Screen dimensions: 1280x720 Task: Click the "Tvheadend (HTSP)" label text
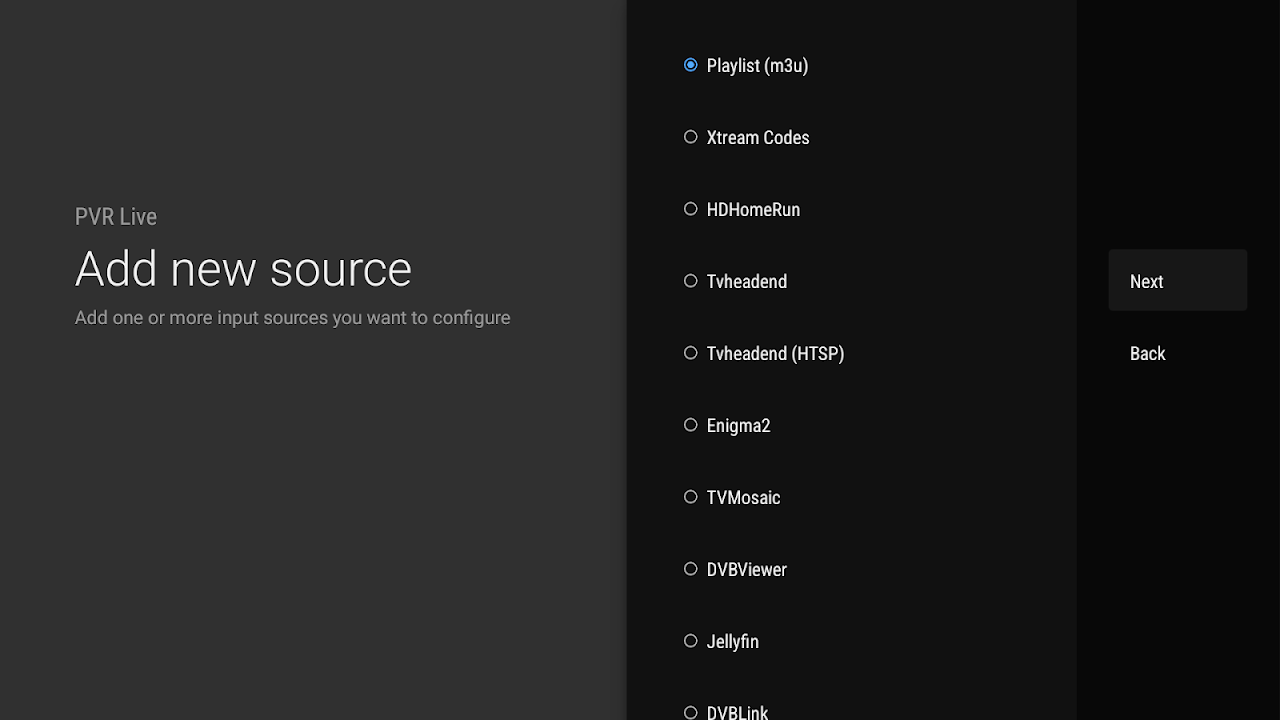point(775,354)
